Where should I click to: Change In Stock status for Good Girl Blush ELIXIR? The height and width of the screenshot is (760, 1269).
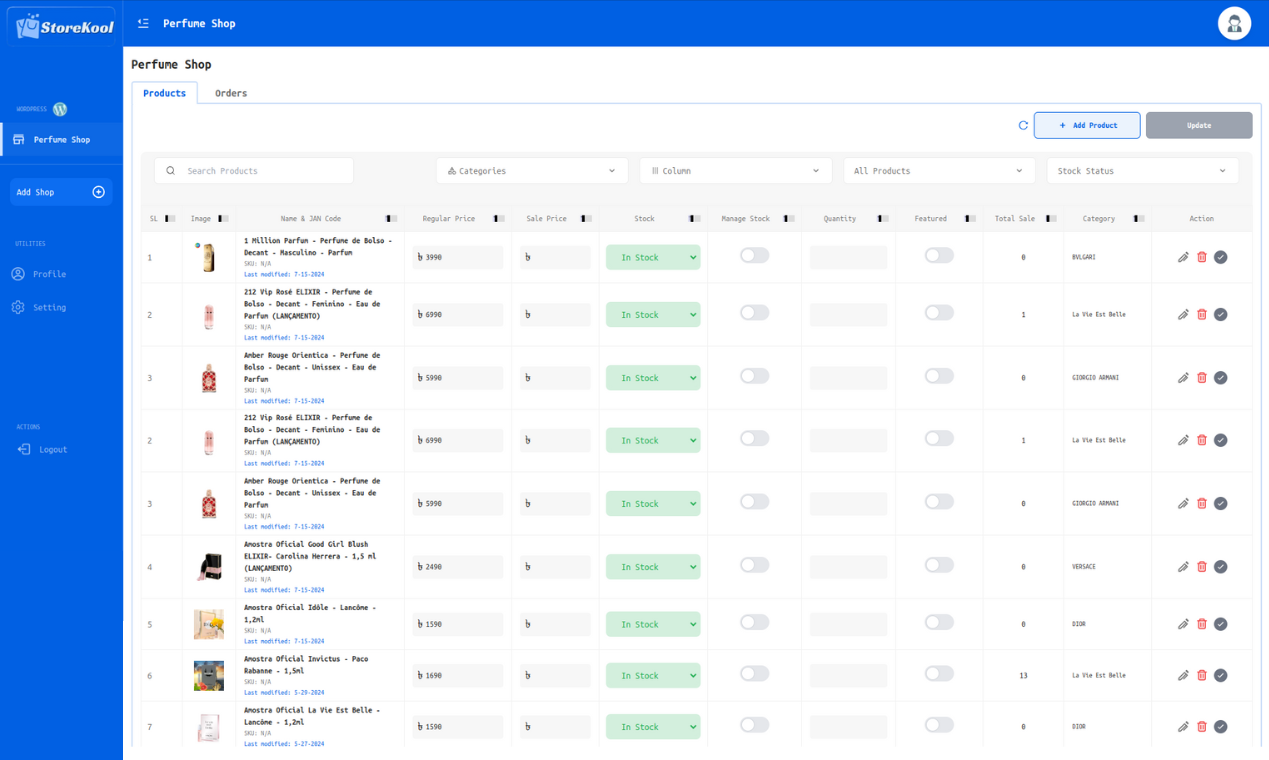coord(653,567)
